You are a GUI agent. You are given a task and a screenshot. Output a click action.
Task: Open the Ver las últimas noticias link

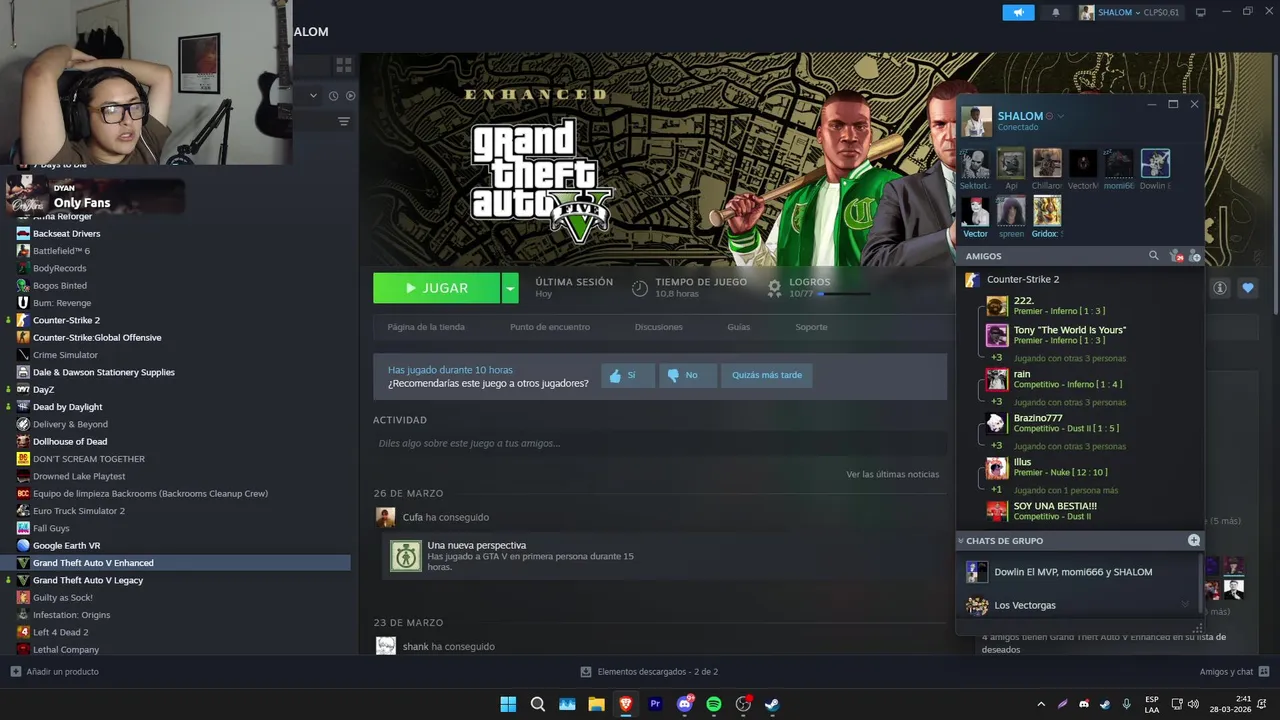click(x=893, y=474)
